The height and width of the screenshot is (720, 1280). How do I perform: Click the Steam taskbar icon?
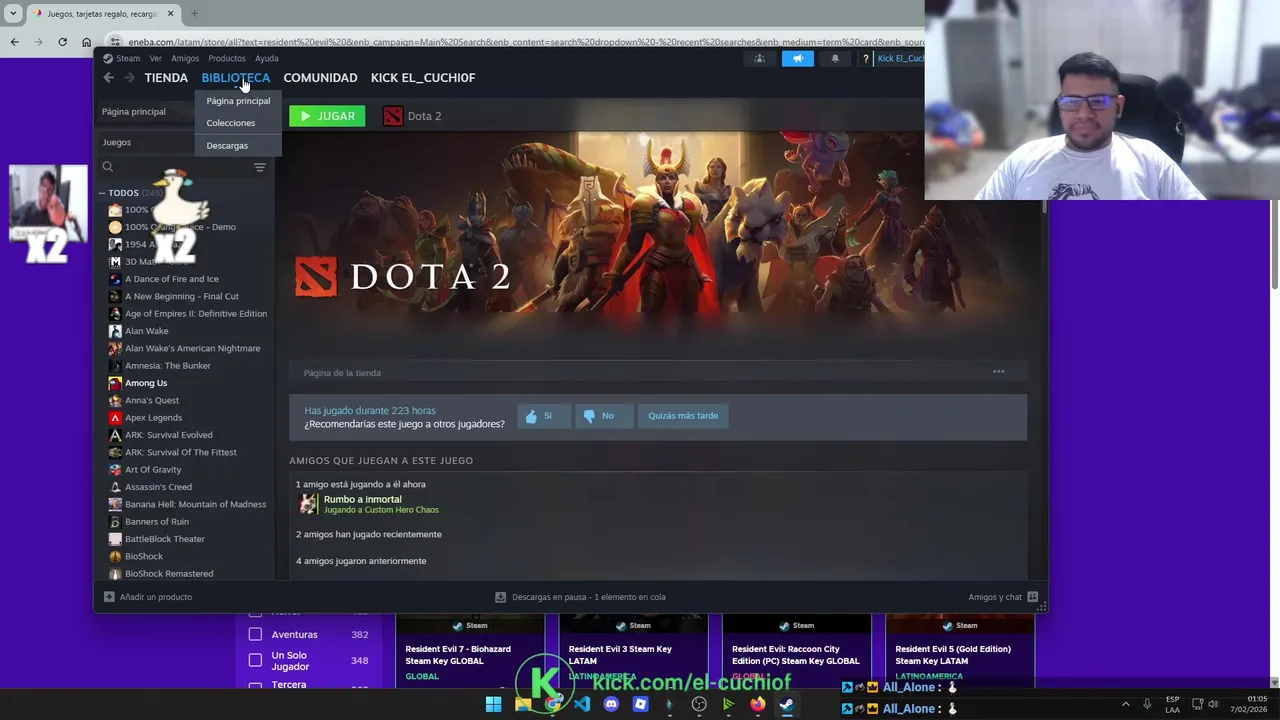787,704
